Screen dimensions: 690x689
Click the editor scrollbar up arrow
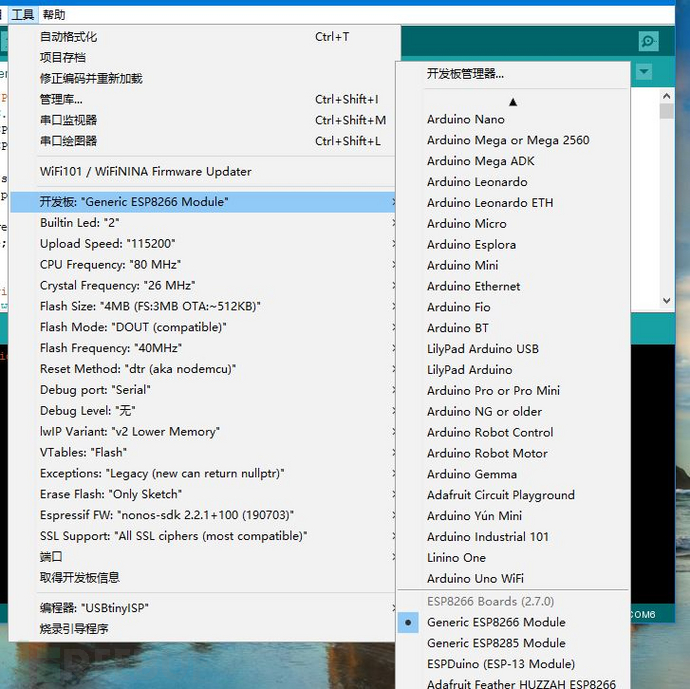[667, 96]
